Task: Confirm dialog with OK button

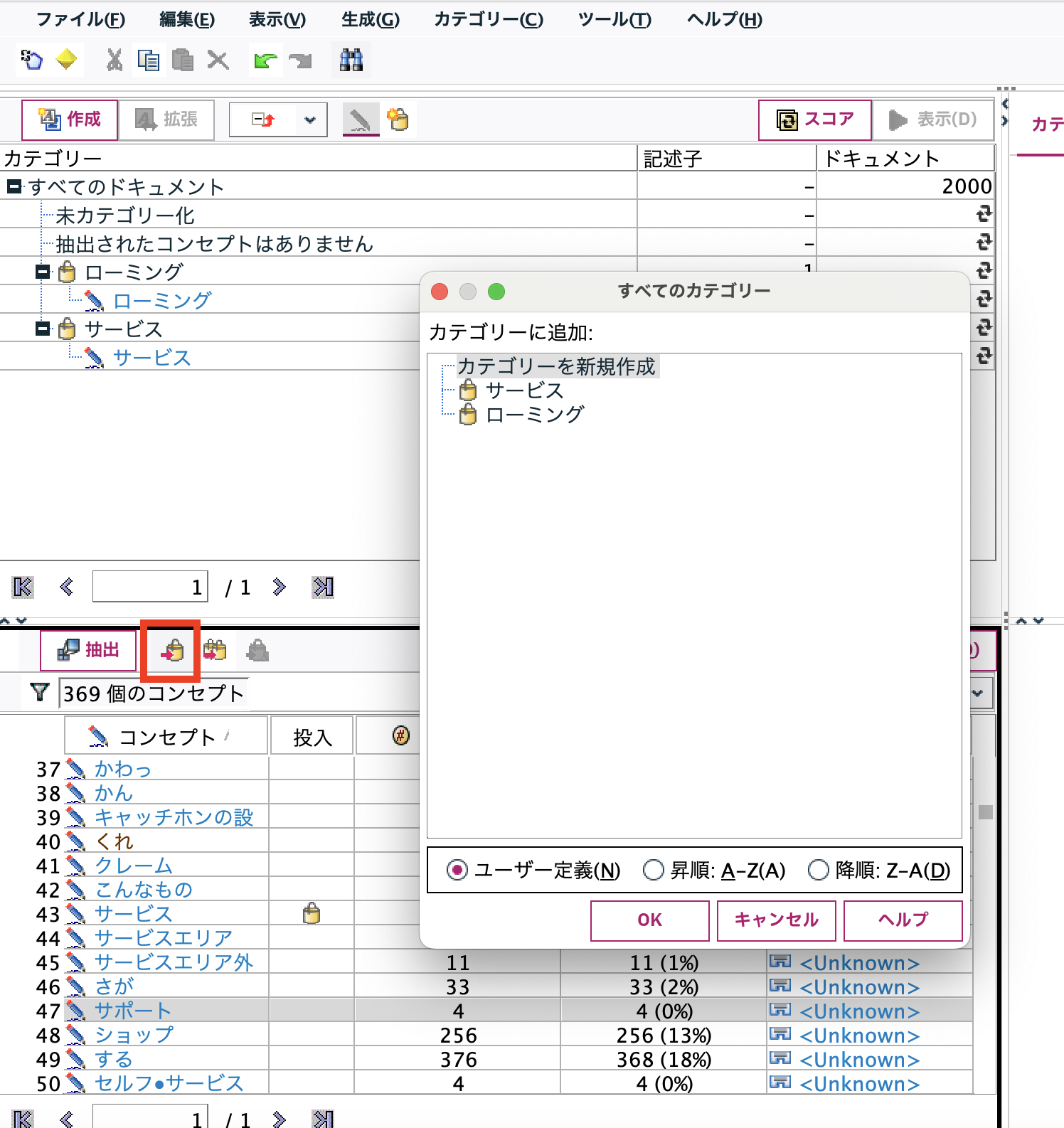Action: [x=649, y=920]
